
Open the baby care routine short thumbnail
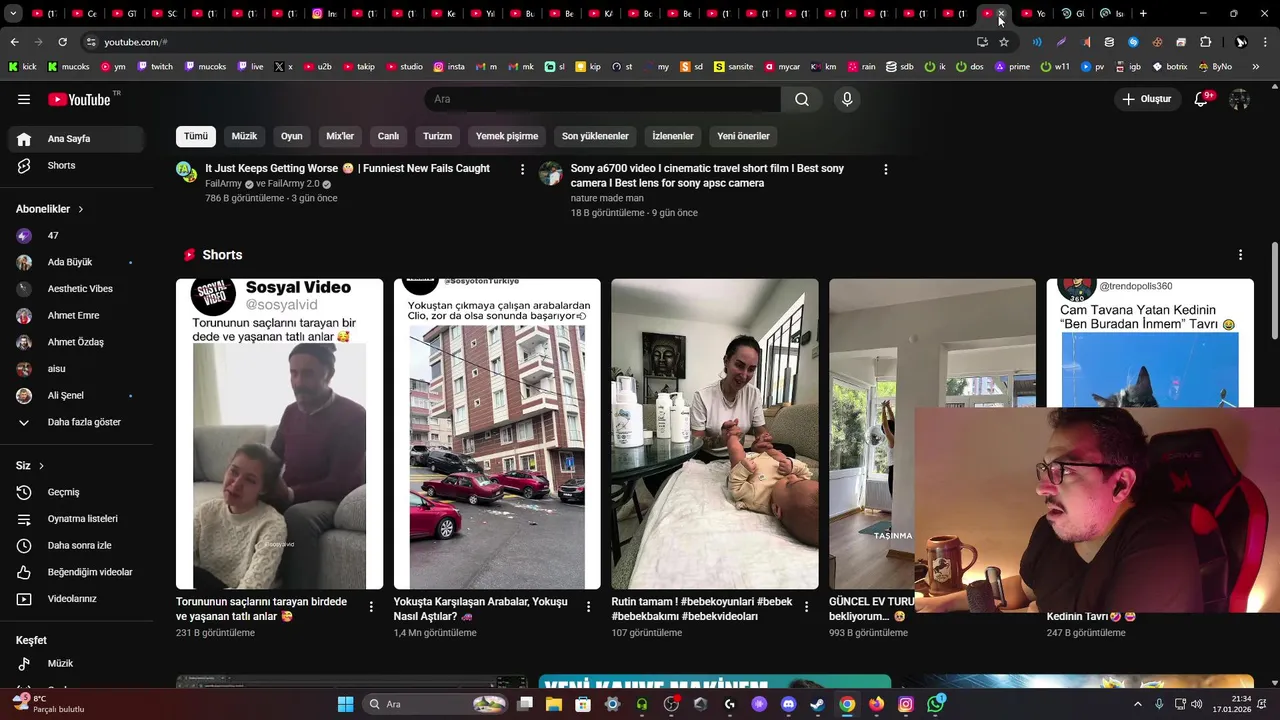(715, 434)
